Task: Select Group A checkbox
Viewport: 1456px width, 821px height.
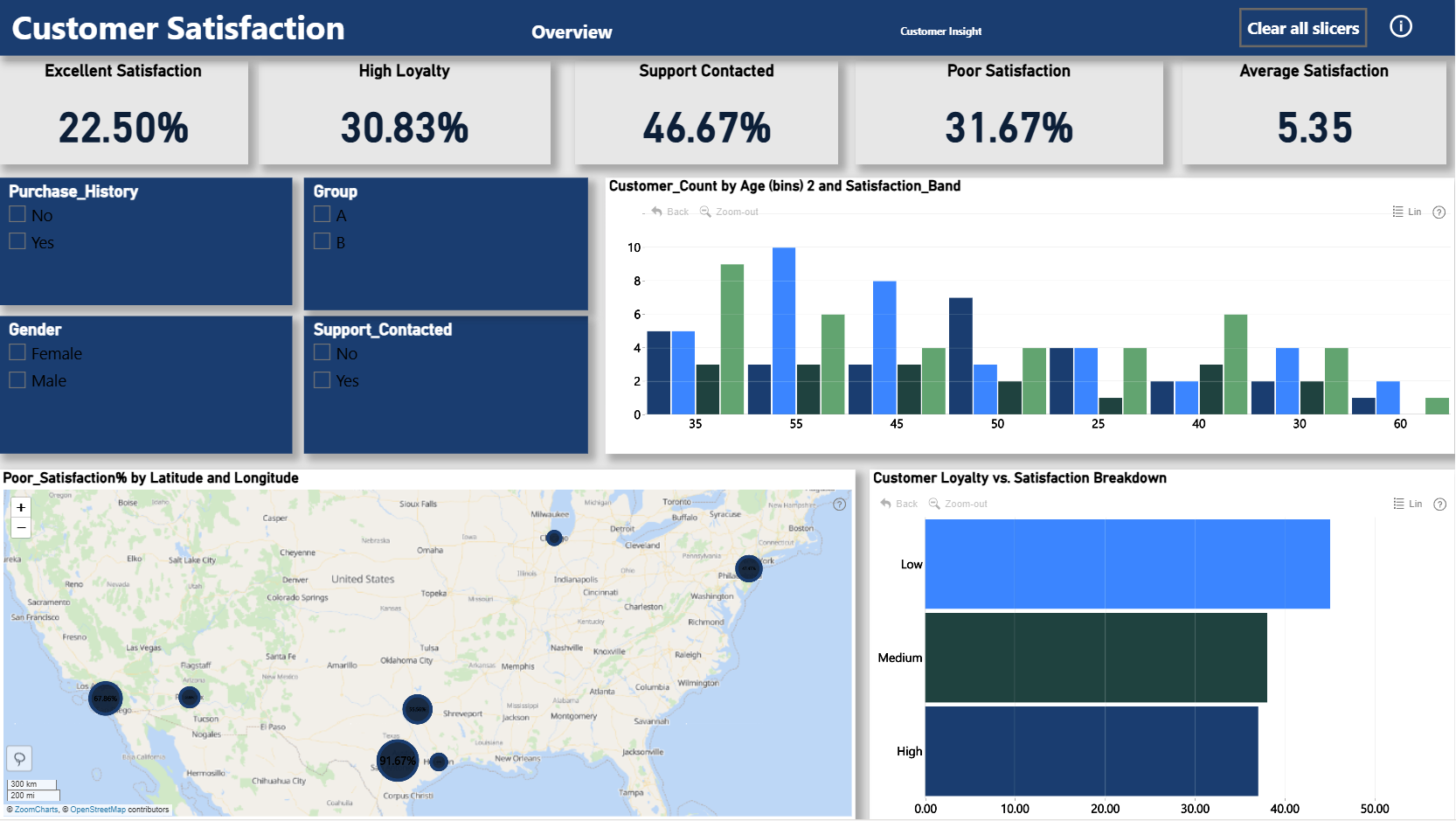Action: click(322, 214)
